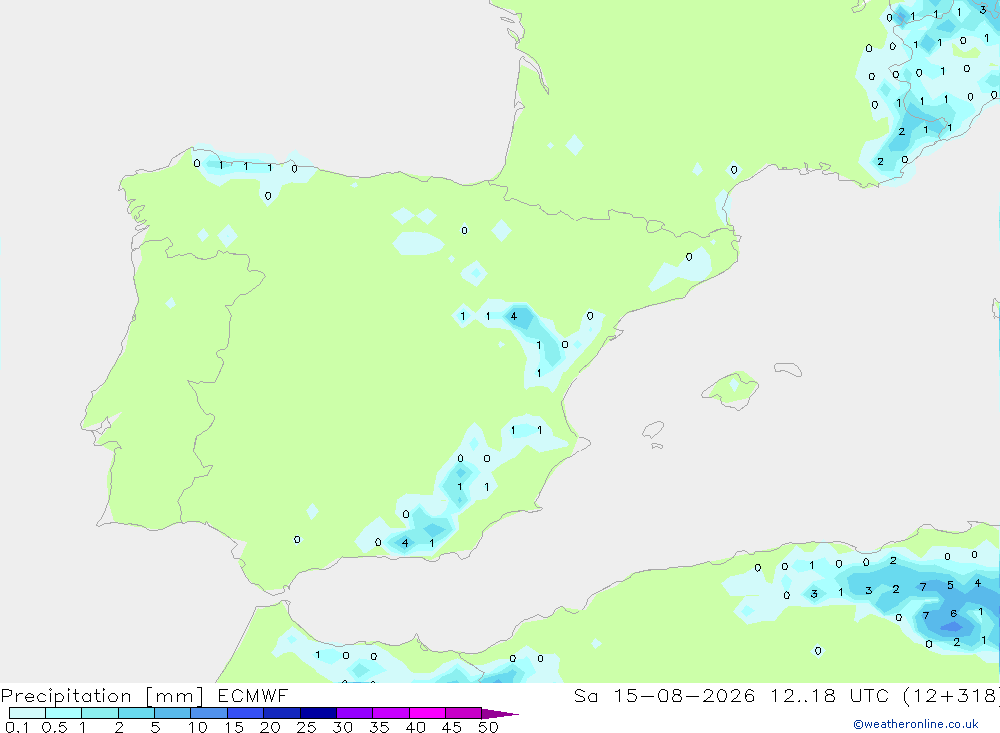
Task: Pick the 25–30 mm legend color swatch
Action: click(318, 713)
